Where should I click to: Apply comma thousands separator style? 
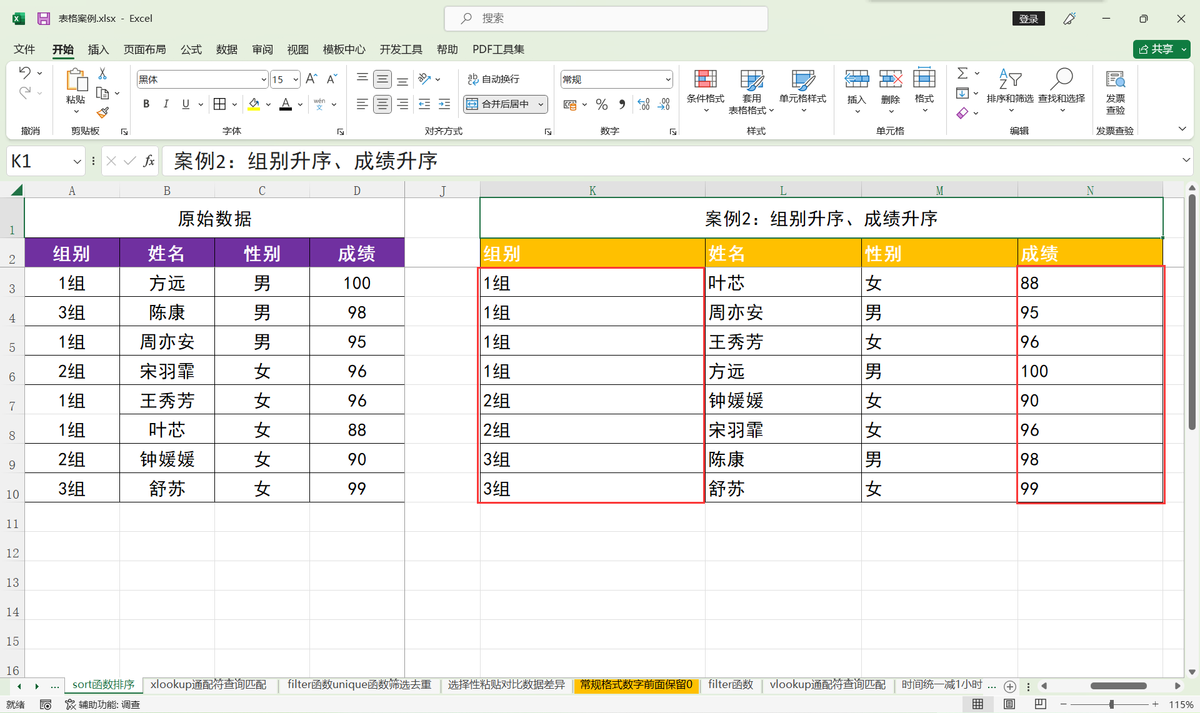pos(621,104)
